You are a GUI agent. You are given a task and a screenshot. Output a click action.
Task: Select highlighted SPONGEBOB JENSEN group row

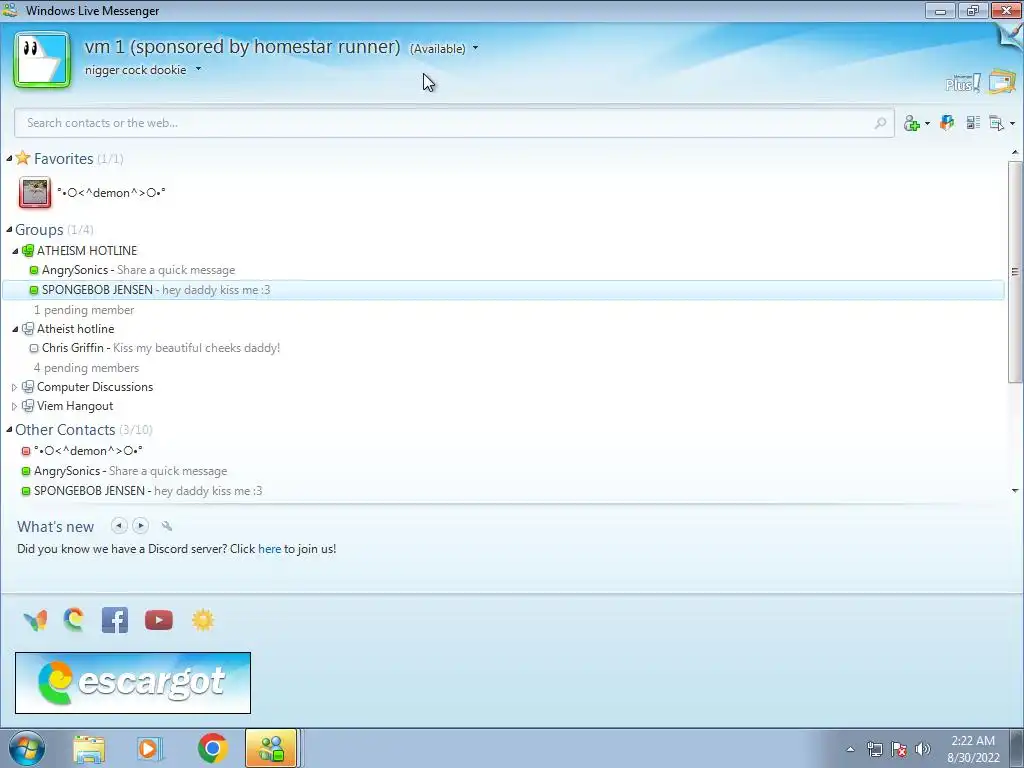pos(503,290)
